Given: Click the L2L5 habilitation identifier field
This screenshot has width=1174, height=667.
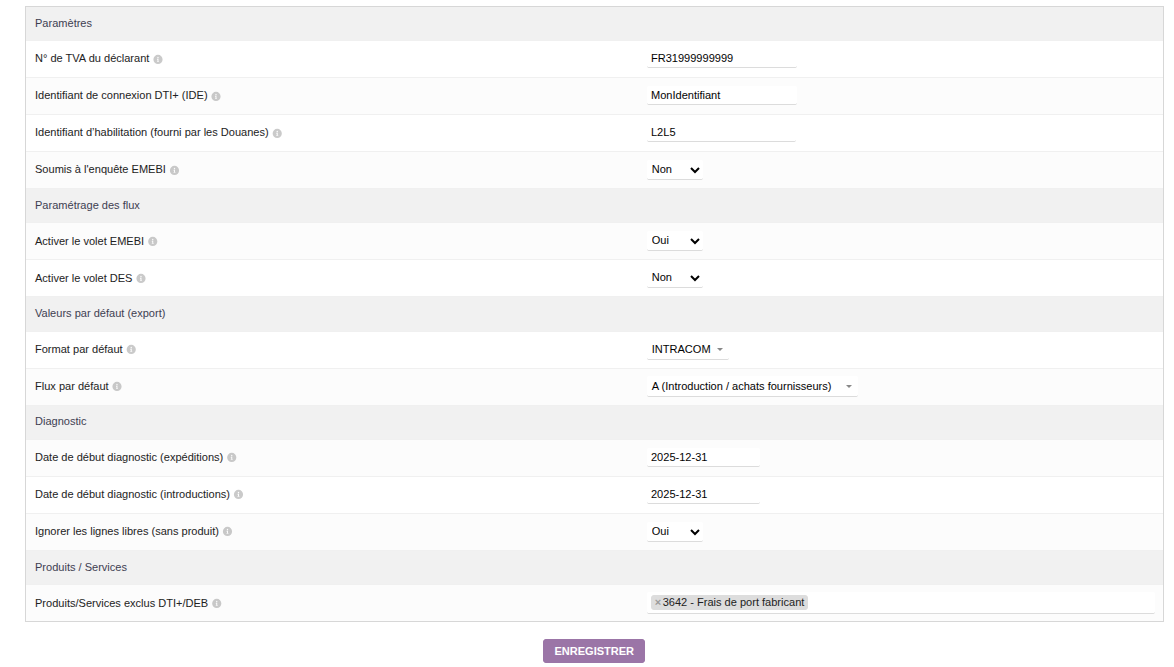Looking at the screenshot, I should pos(722,132).
